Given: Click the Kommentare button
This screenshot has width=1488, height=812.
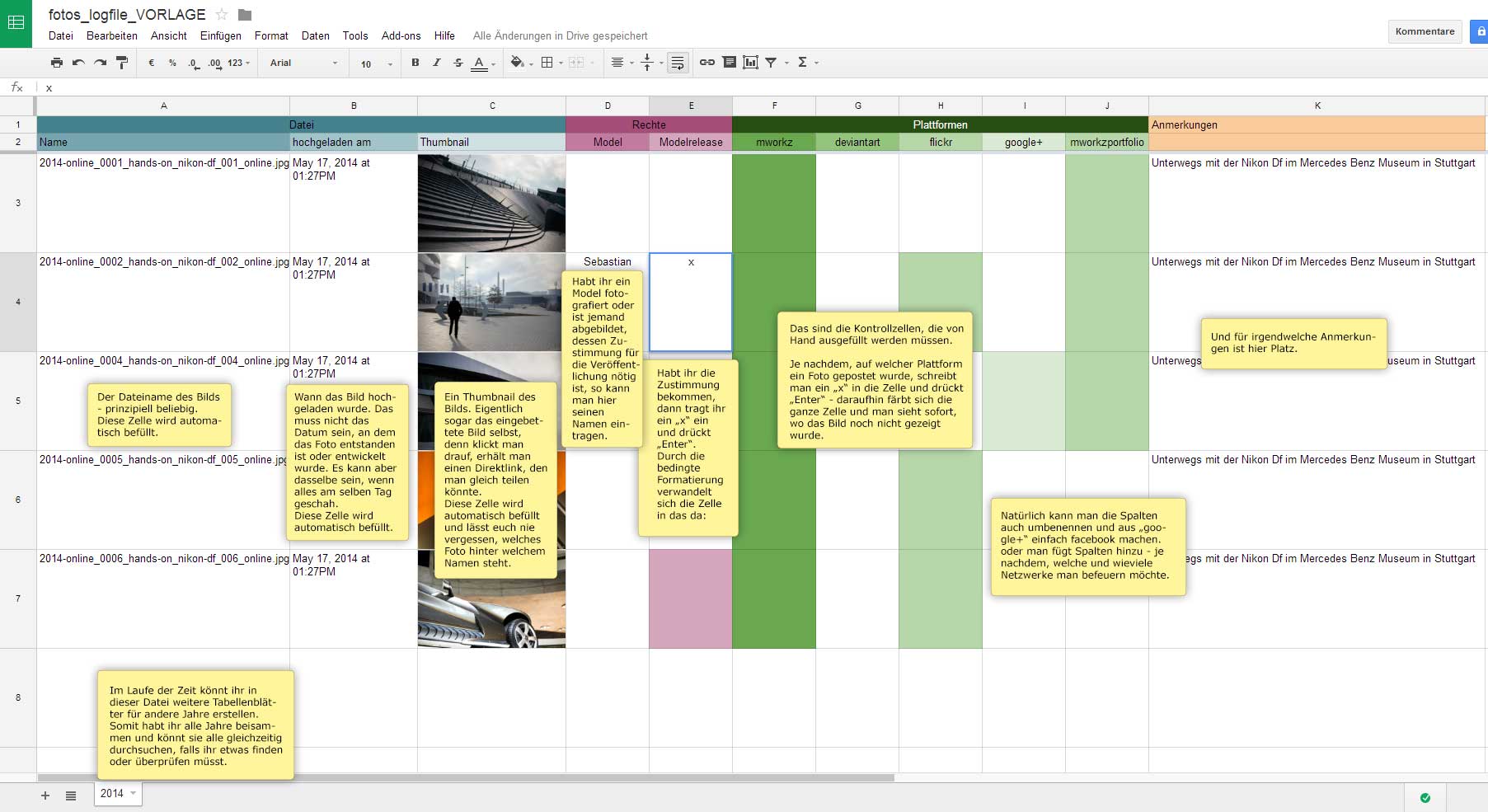Looking at the screenshot, I should click(x=1425, y=31).
